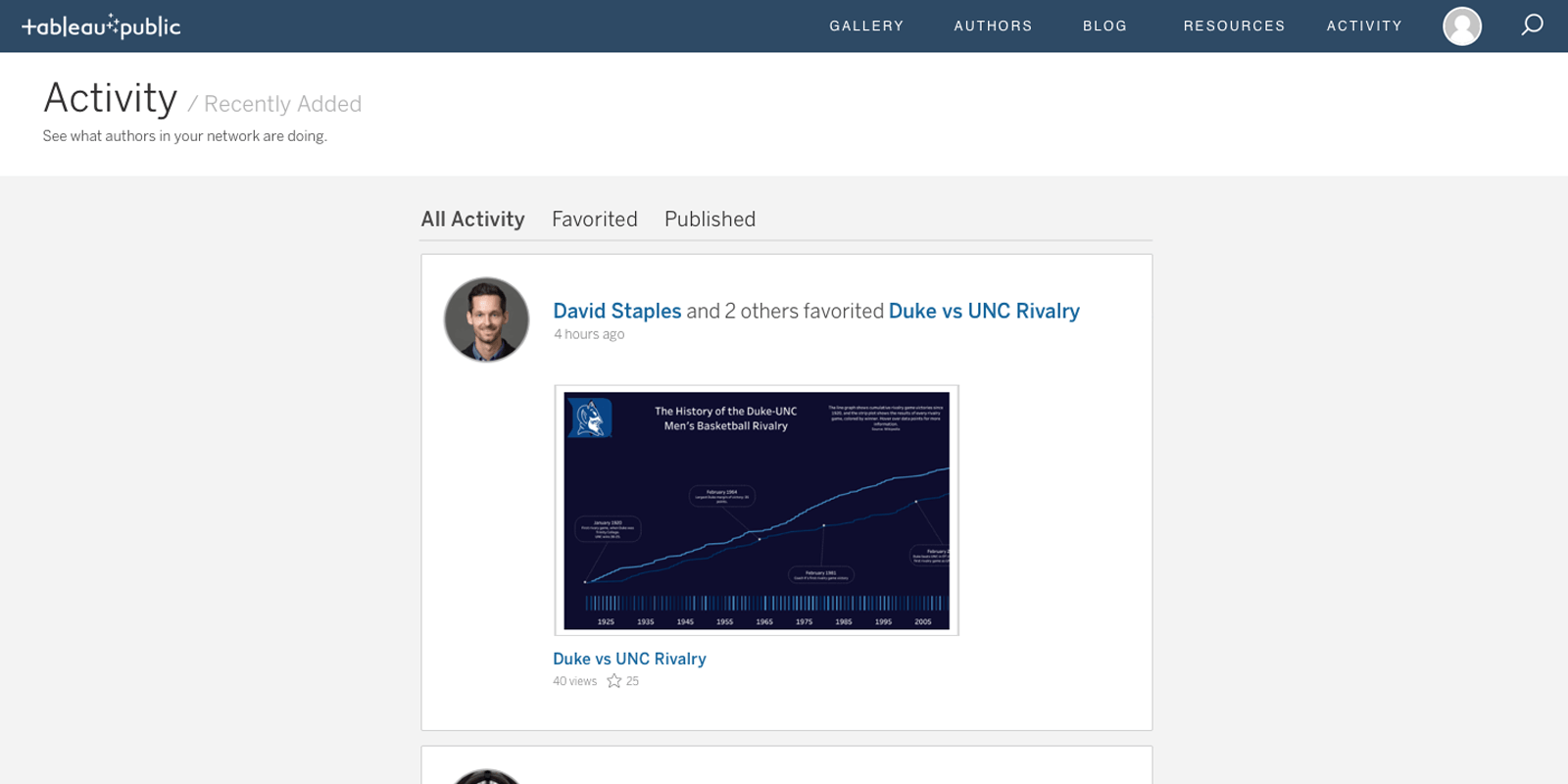Open the Duke vs UNC Rivalry caption link

click(629, 659)
